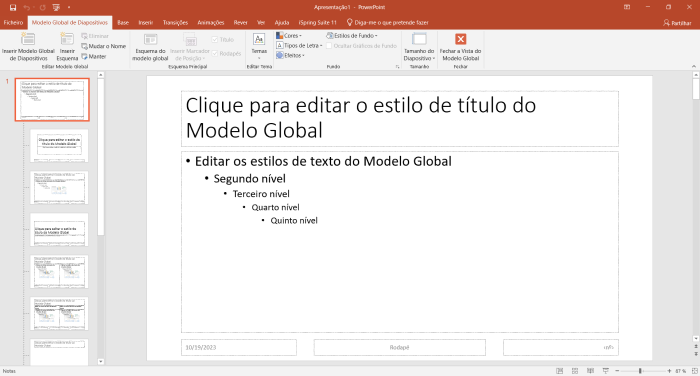Start slideshow from the quick access toolbar
This screenshot has height=376, width=700.
(56, 7)
